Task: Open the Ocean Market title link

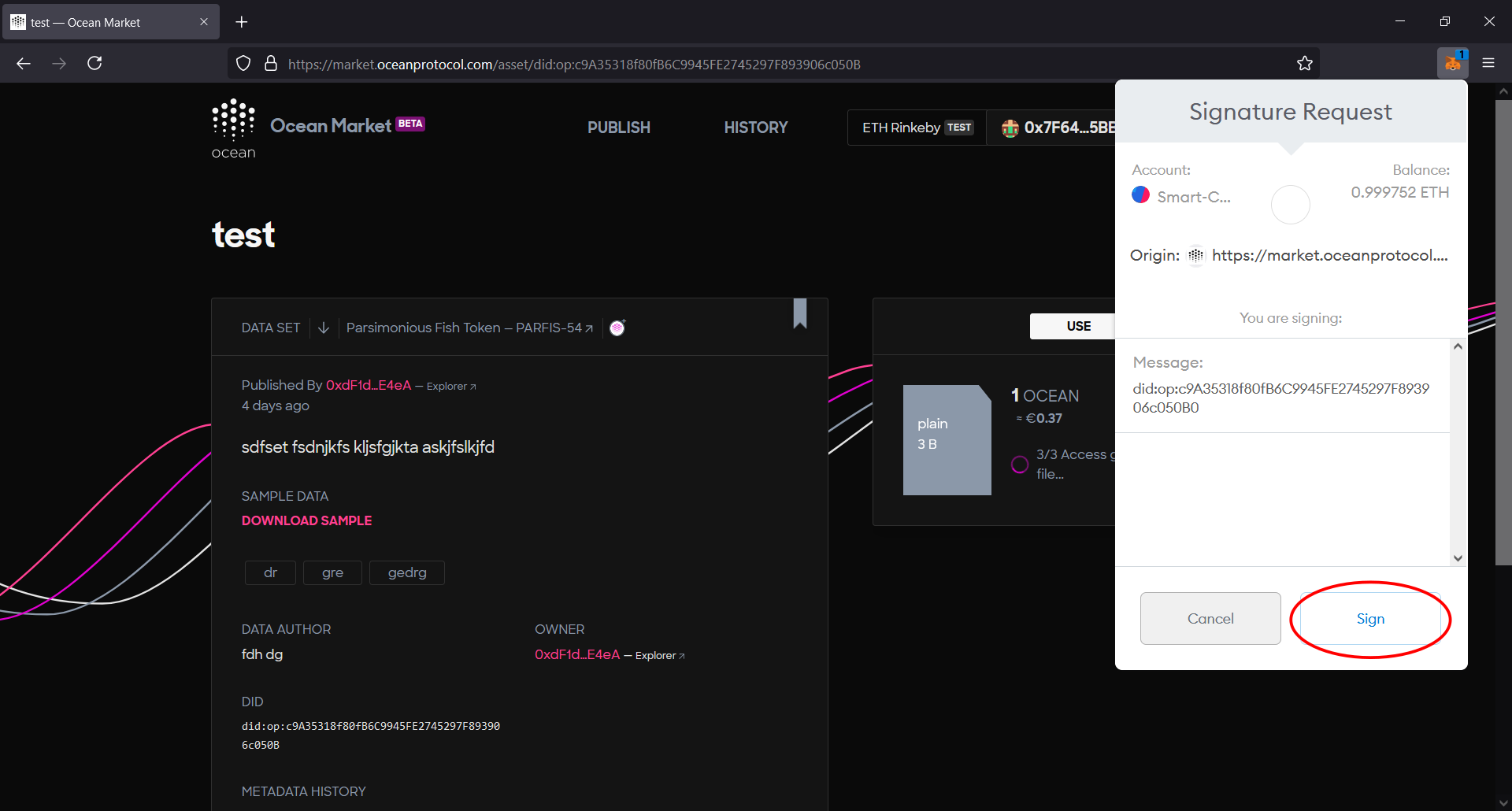Action: click(x=331, y=126)
